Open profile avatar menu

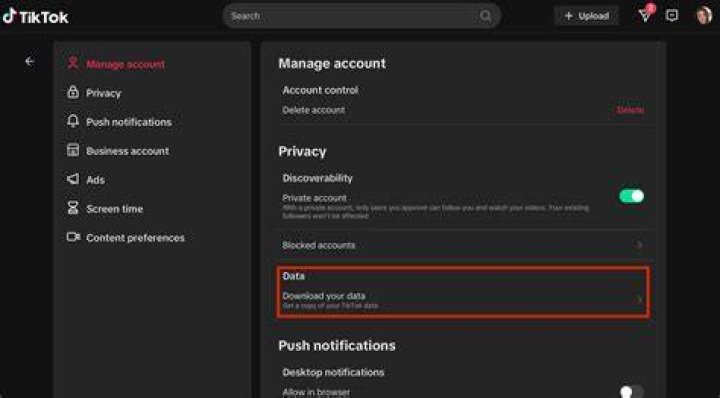point(703,16)
